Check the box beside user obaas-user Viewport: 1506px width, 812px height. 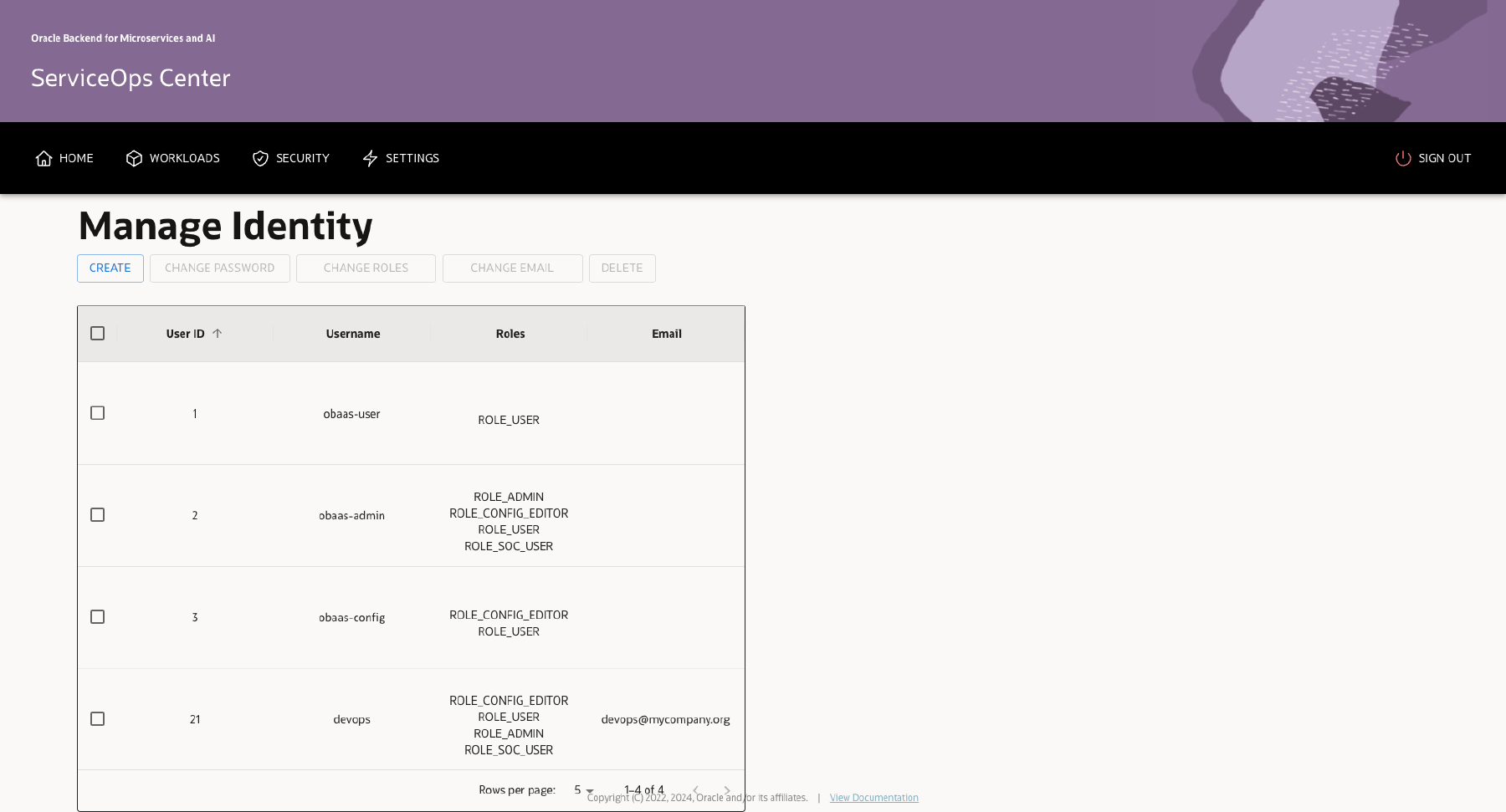(x=97, y=413)
